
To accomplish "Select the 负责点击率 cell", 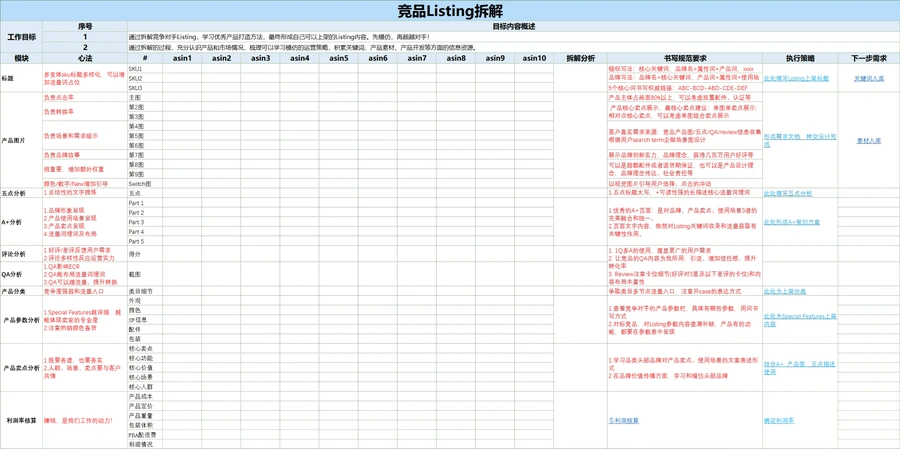I will 85,98.
